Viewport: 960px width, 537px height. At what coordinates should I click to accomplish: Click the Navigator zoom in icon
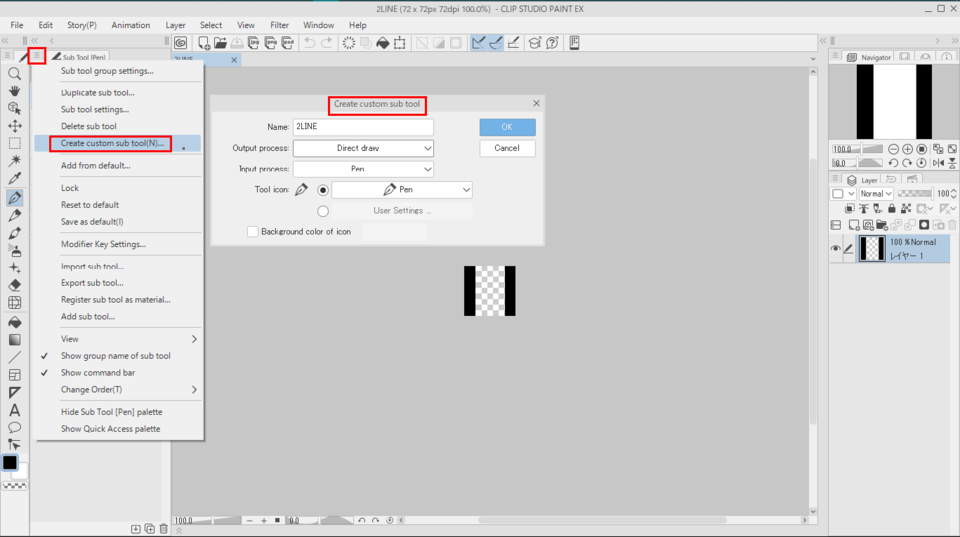click(907, 149)
